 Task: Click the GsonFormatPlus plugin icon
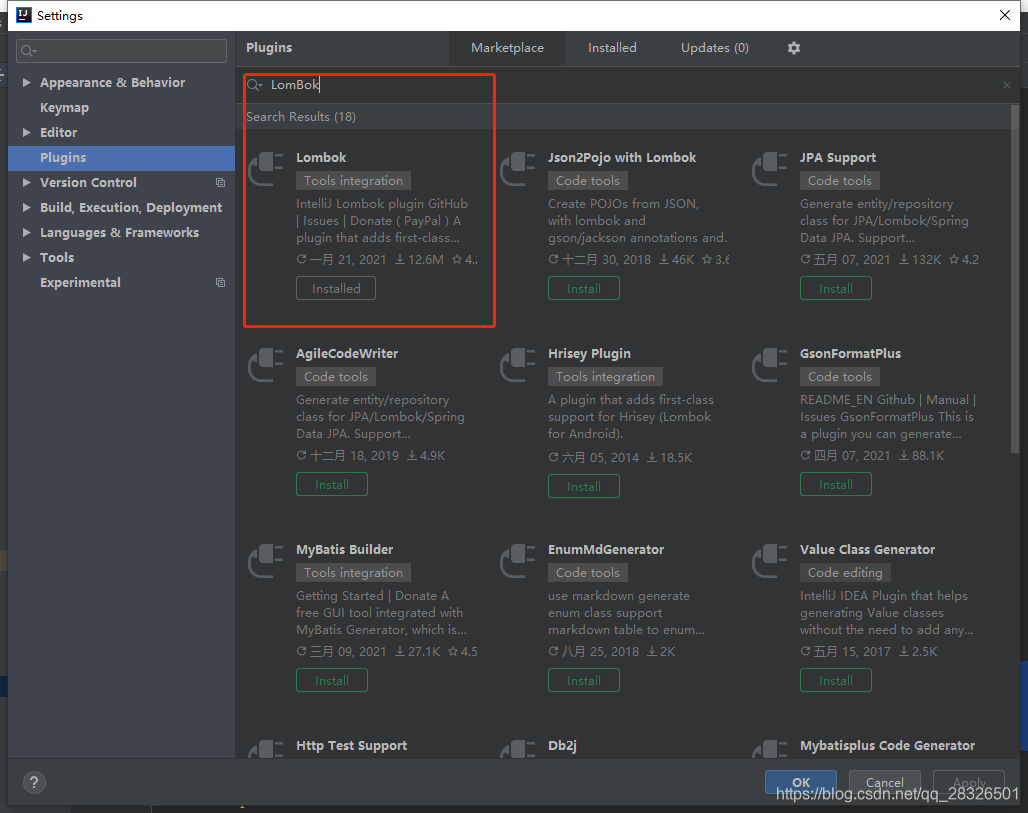point(770,364)
